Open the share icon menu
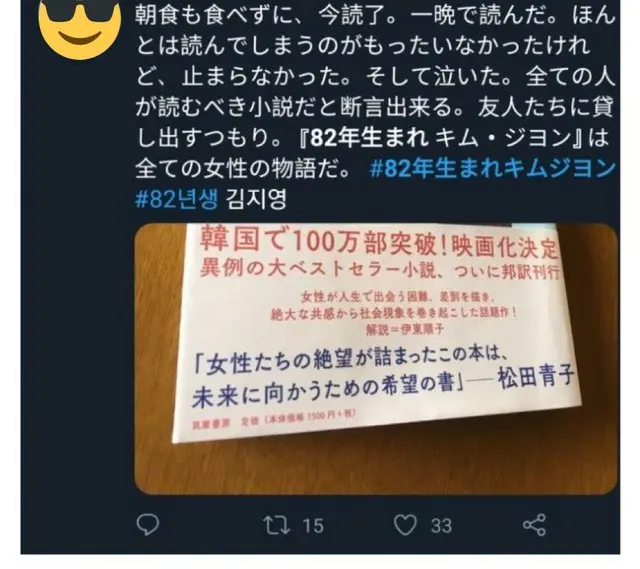The height and width of the screenshot is (569, 640). coord(534,525)
